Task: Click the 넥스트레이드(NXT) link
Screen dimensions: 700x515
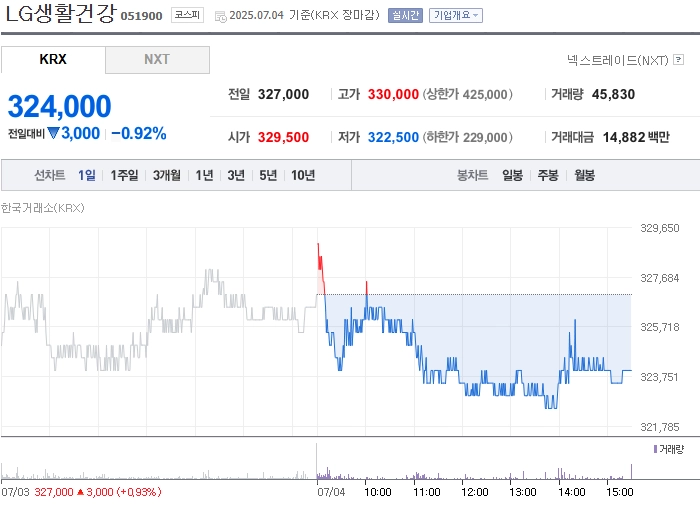Action: click(x=618, y=60)
